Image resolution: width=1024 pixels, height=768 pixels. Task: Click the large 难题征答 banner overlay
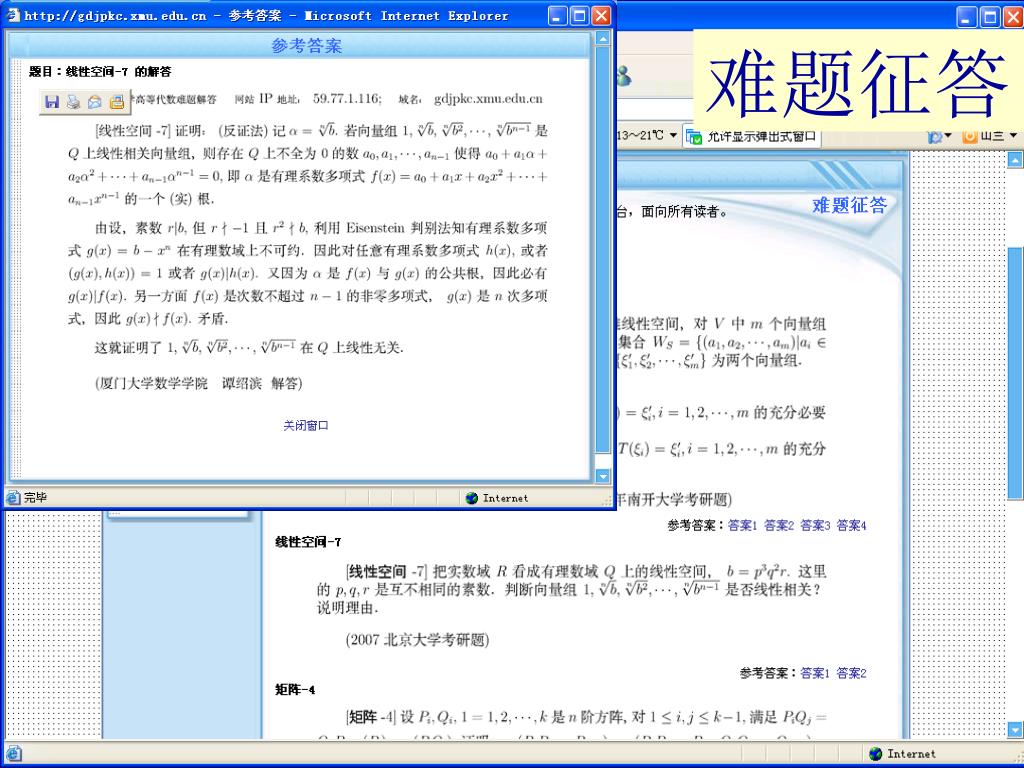point(857,83)
